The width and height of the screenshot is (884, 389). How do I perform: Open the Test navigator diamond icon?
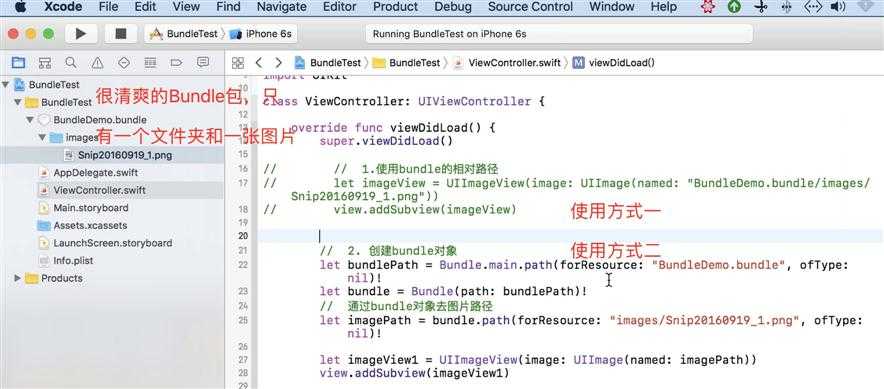(124, 63)
